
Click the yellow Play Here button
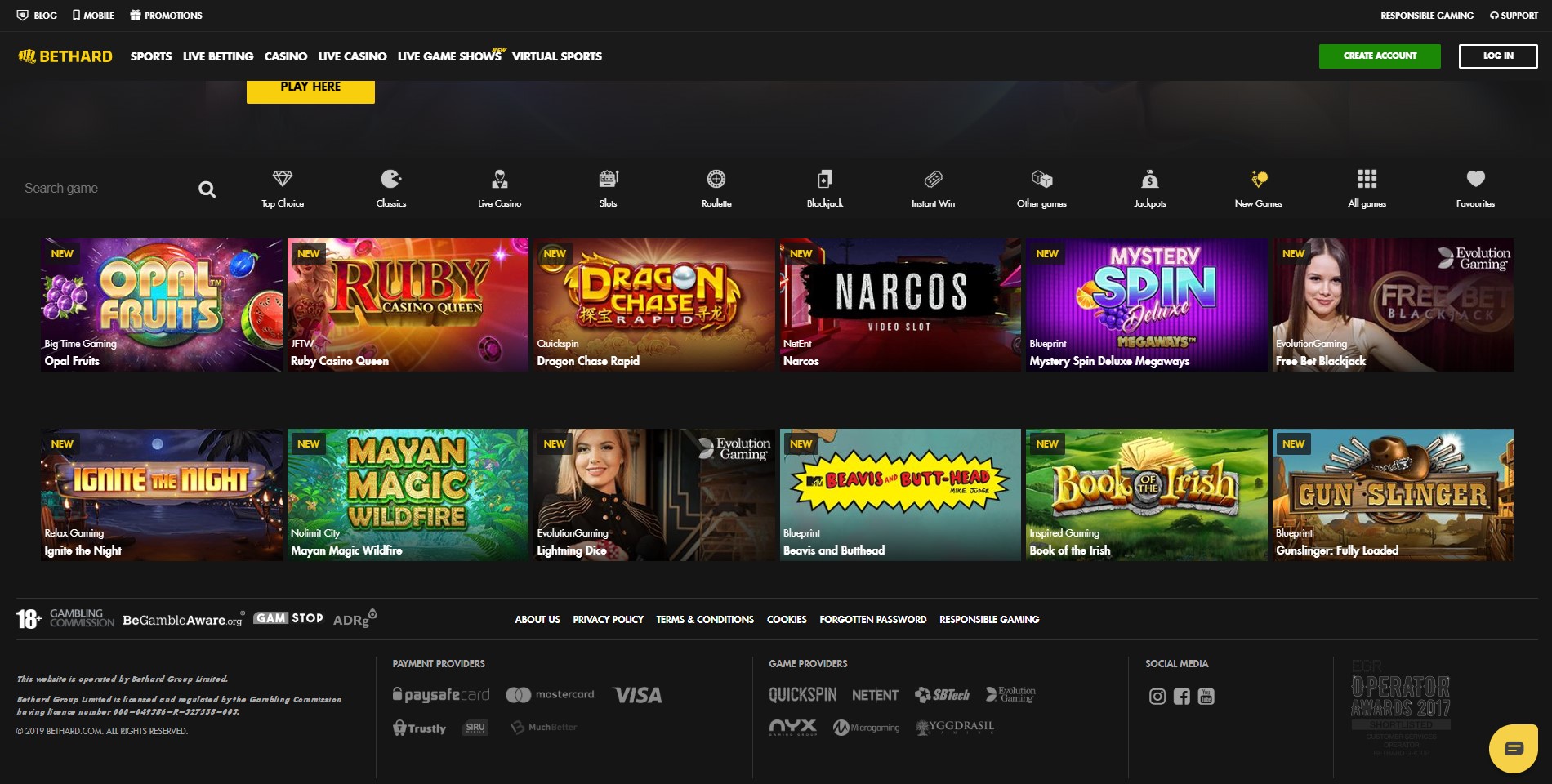pyautogui.click(x=310, y=91)
